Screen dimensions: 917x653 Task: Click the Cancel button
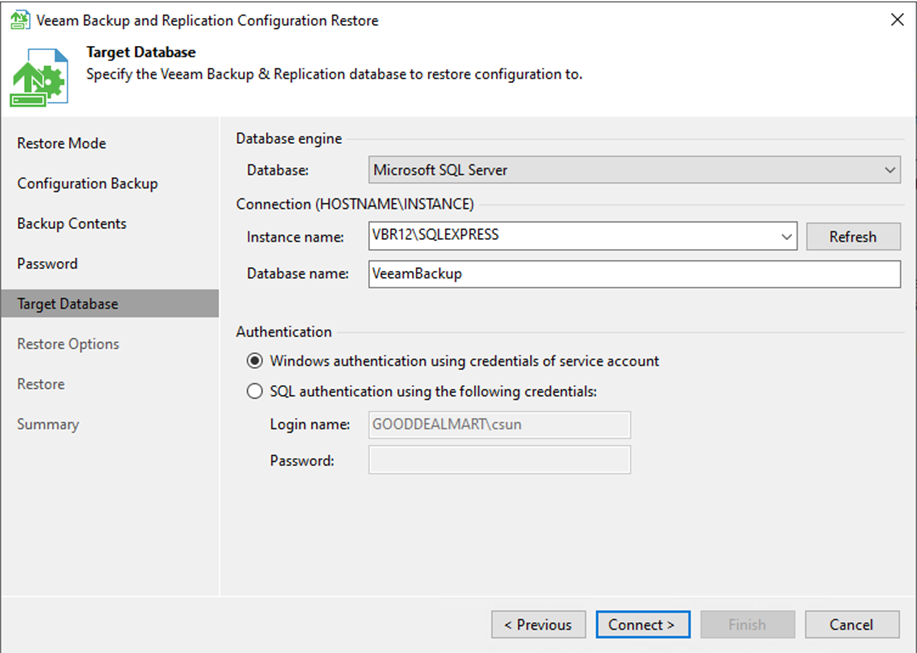coord(852,624)
